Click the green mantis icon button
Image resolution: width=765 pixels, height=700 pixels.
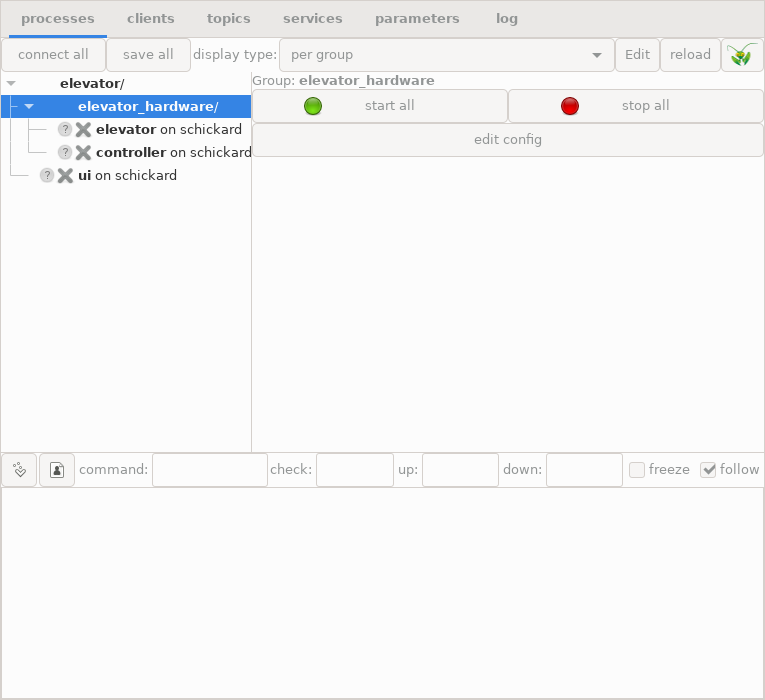742,55
